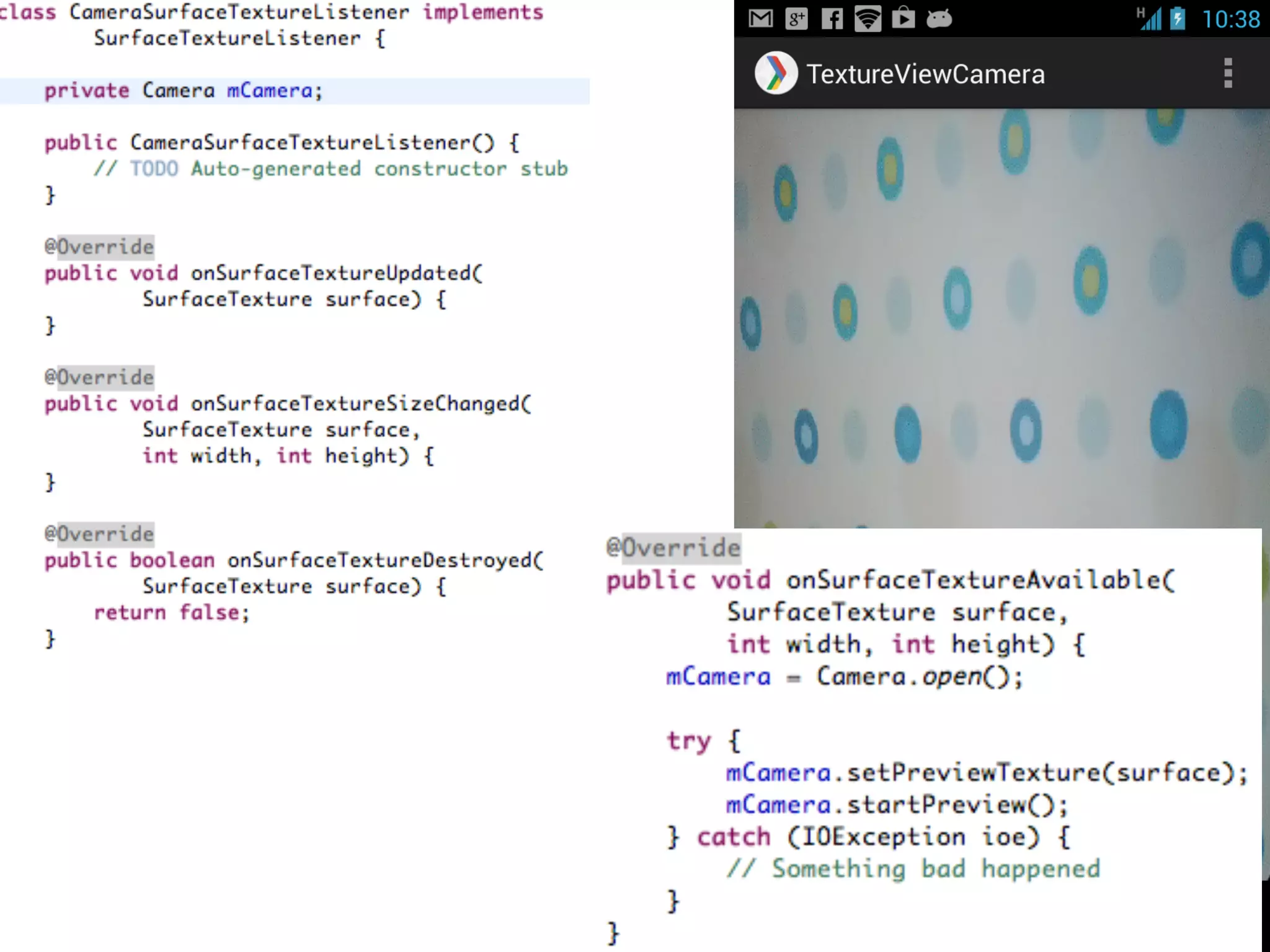Click the @Override above onSurfaceTextureUpdated
This screenshot has height=952, width=1270.
tap(99, 247)
